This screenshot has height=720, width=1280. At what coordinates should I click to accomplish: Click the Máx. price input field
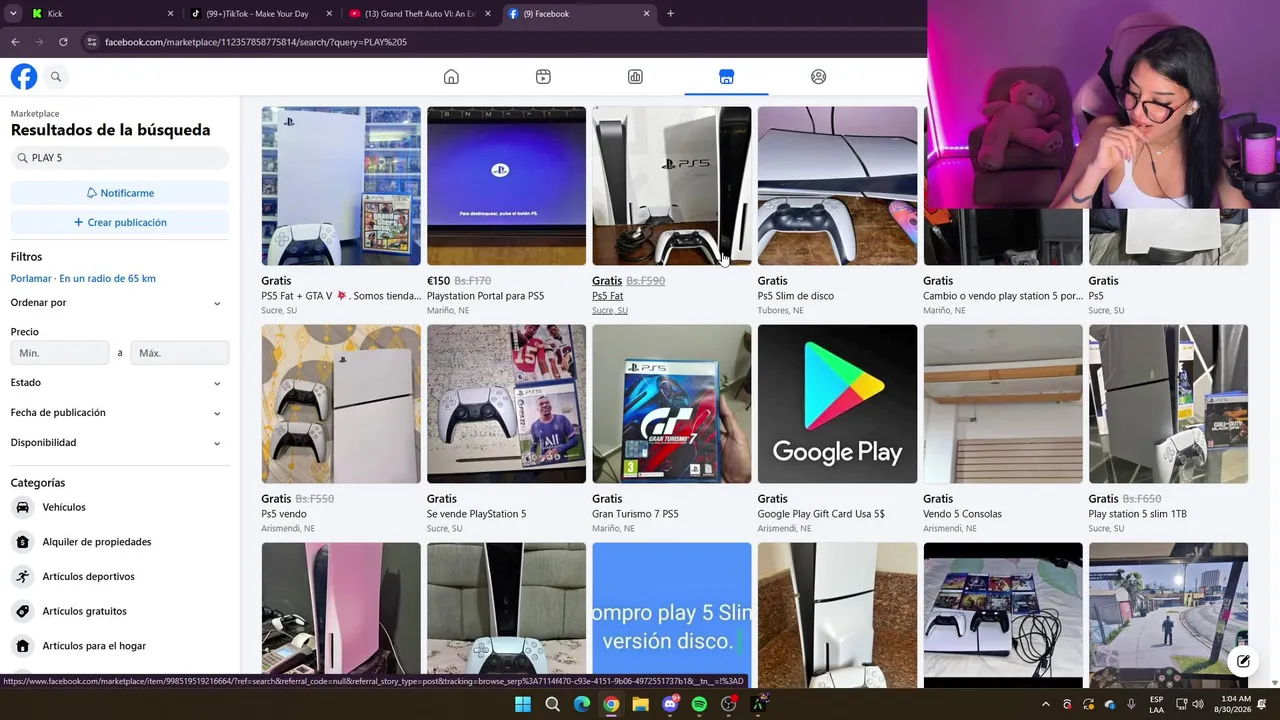180,353
